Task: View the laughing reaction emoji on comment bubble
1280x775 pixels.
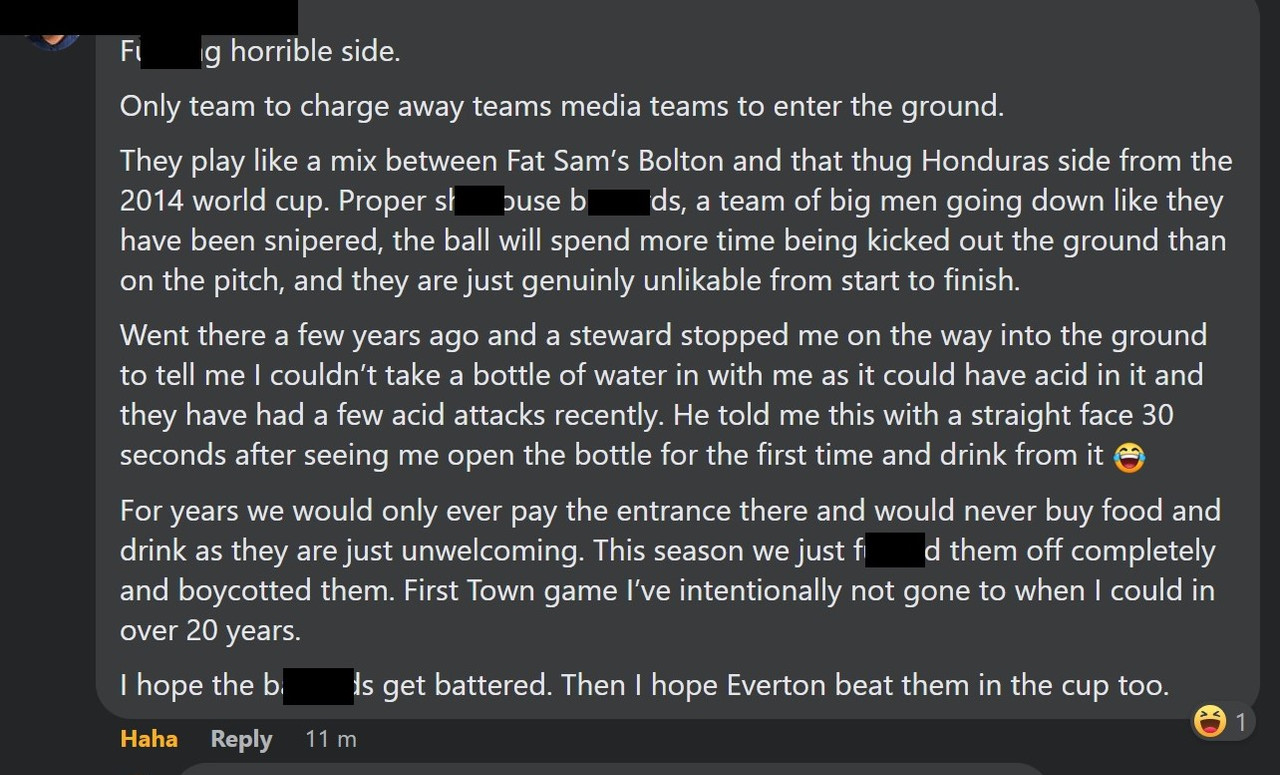Action: click(x=1209, y=721)
